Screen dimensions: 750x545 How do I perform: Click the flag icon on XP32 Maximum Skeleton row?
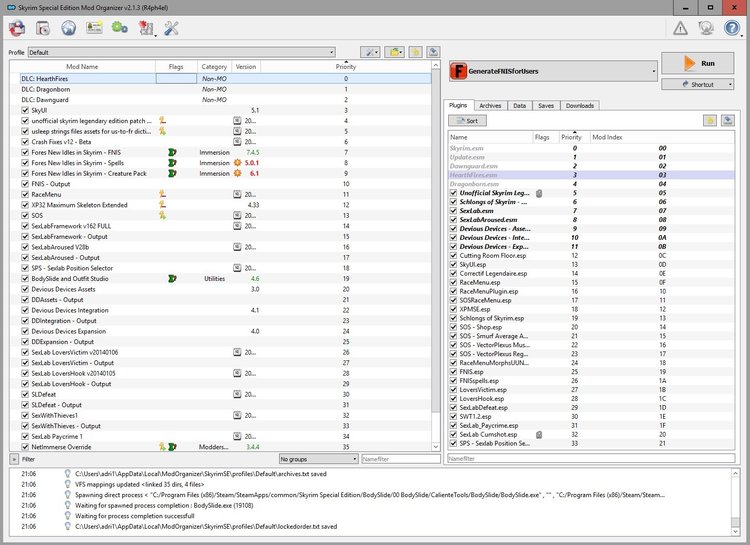click(x=163, y=205)
